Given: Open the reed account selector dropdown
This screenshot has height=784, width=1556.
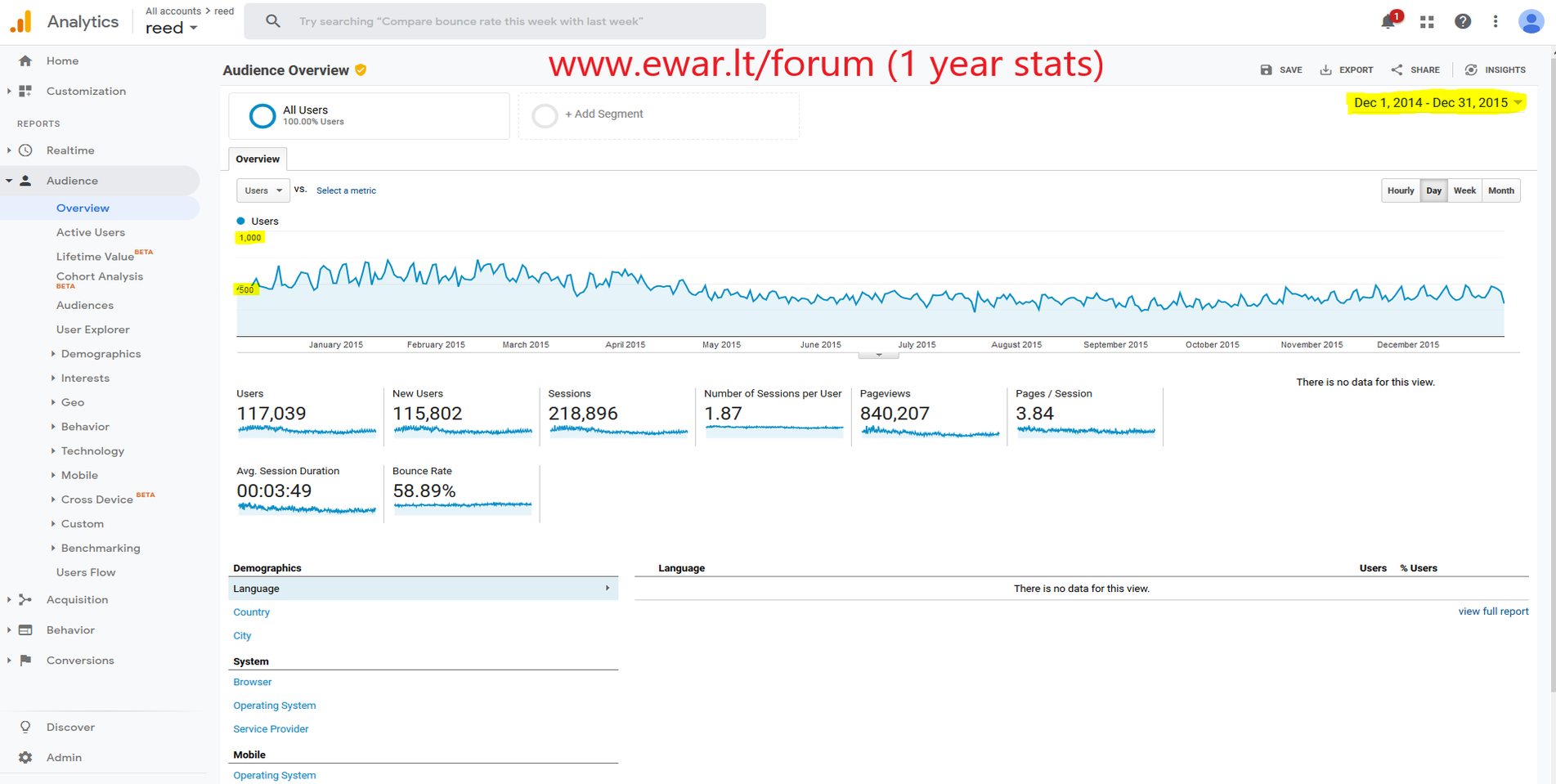Looking at the screenshot, I should coord(172,28).
